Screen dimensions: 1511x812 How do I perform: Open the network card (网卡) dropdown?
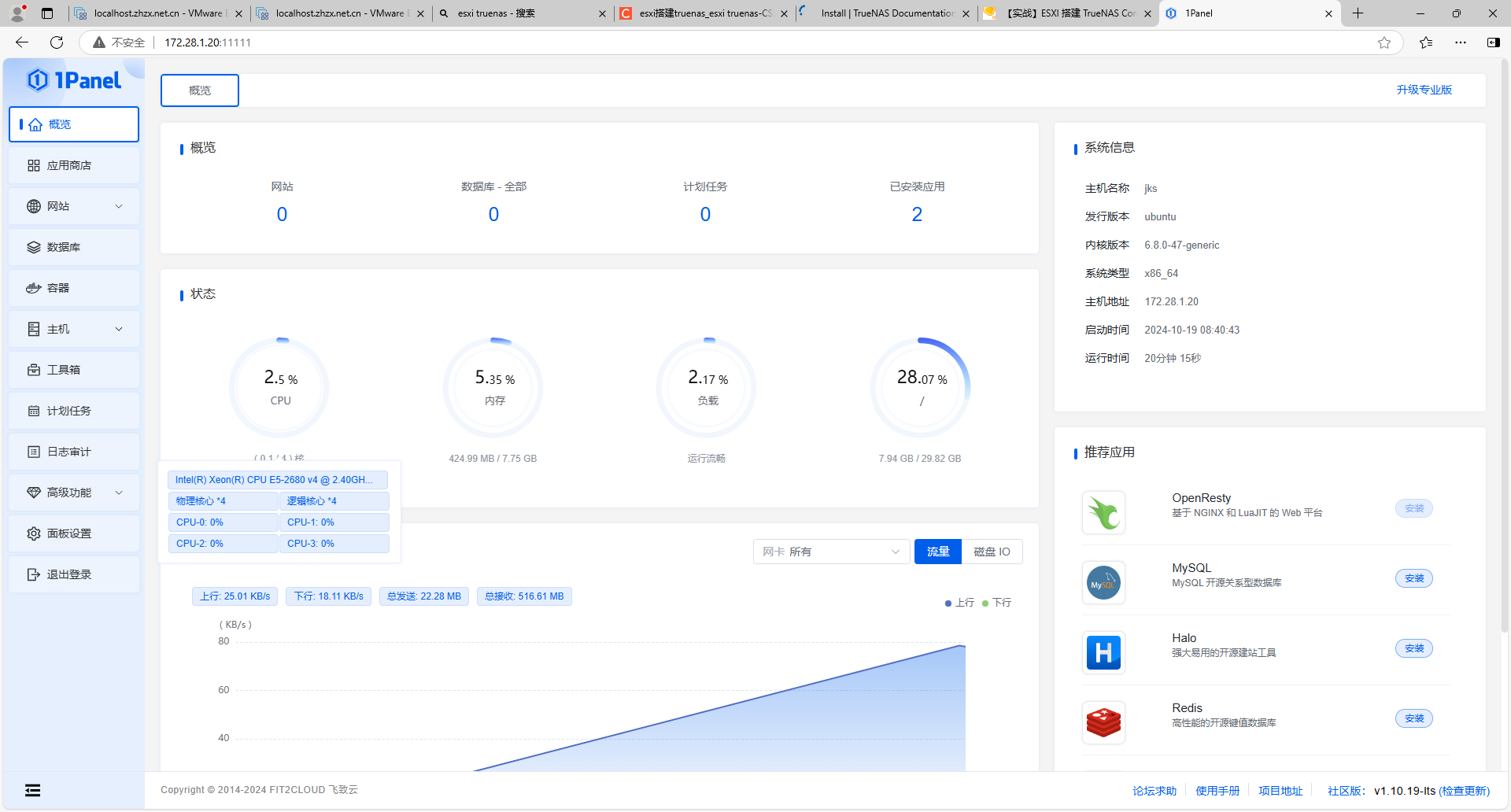coord(831,552)
